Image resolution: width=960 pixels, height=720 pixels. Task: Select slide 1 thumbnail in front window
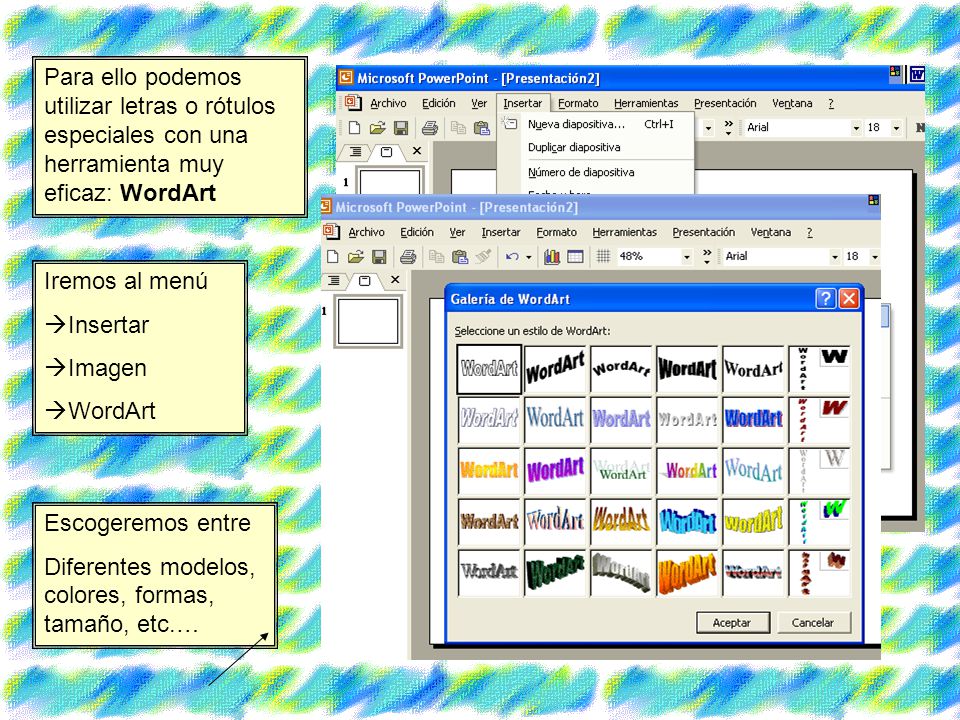[368, 321]
